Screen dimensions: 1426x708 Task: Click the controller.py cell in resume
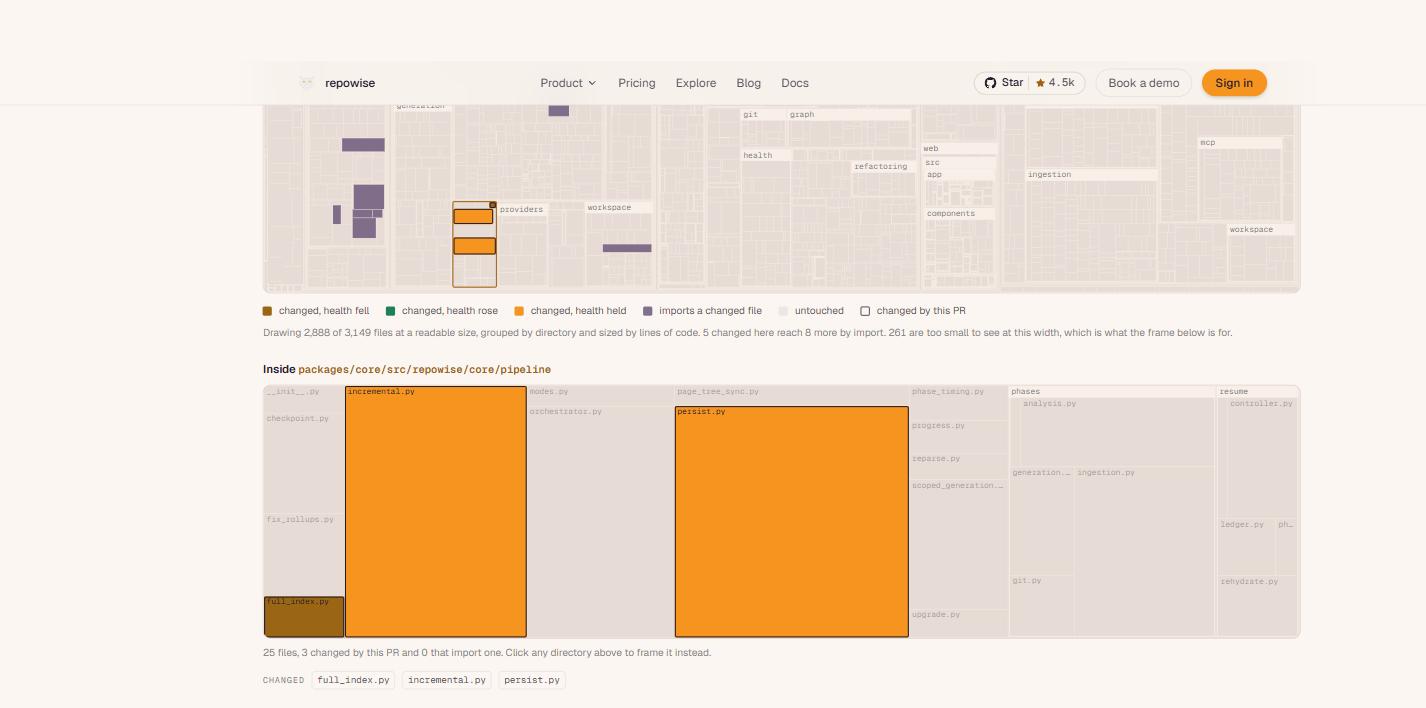[1262, 457]
